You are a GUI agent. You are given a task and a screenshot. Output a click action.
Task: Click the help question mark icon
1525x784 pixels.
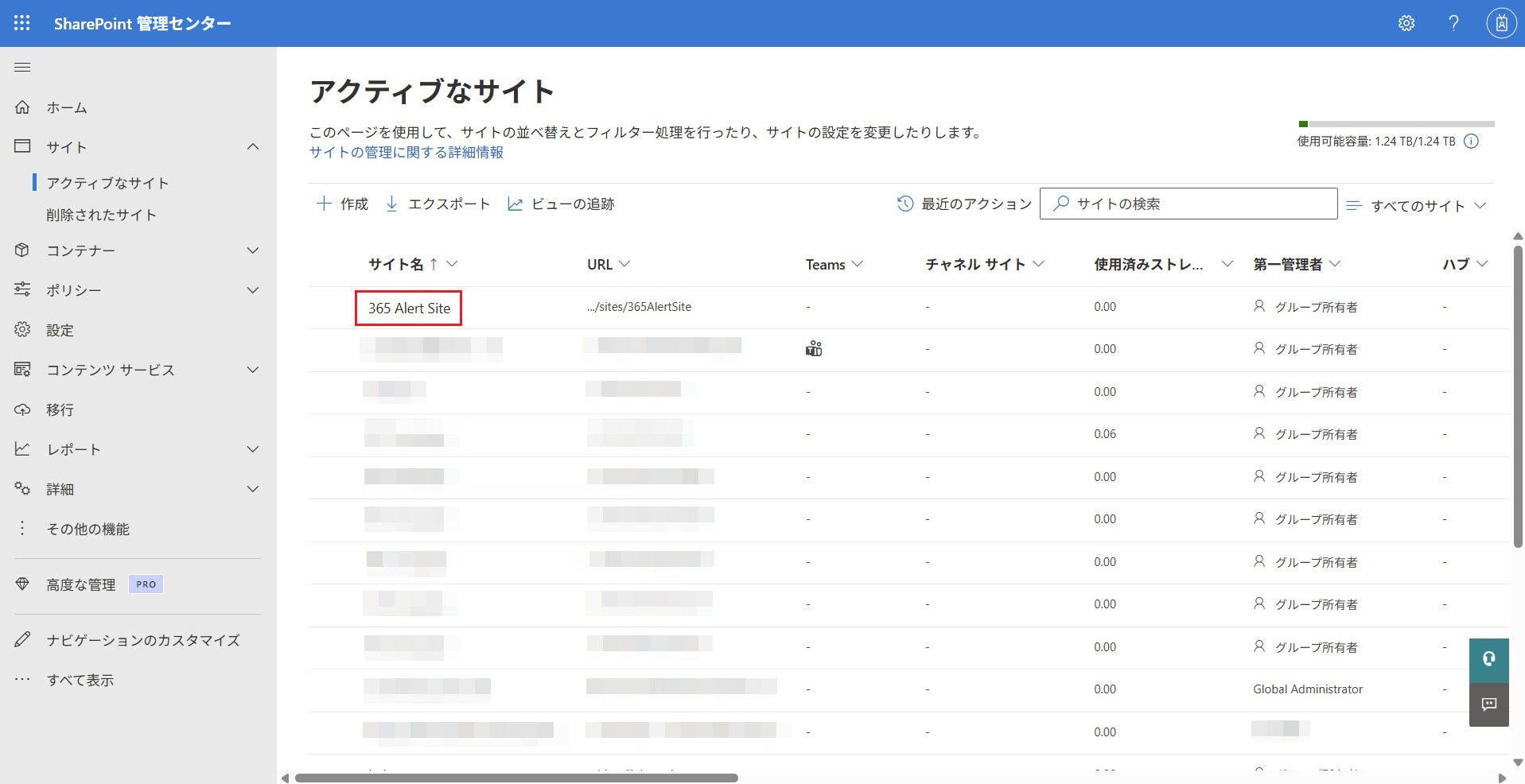coord(1453,23)
